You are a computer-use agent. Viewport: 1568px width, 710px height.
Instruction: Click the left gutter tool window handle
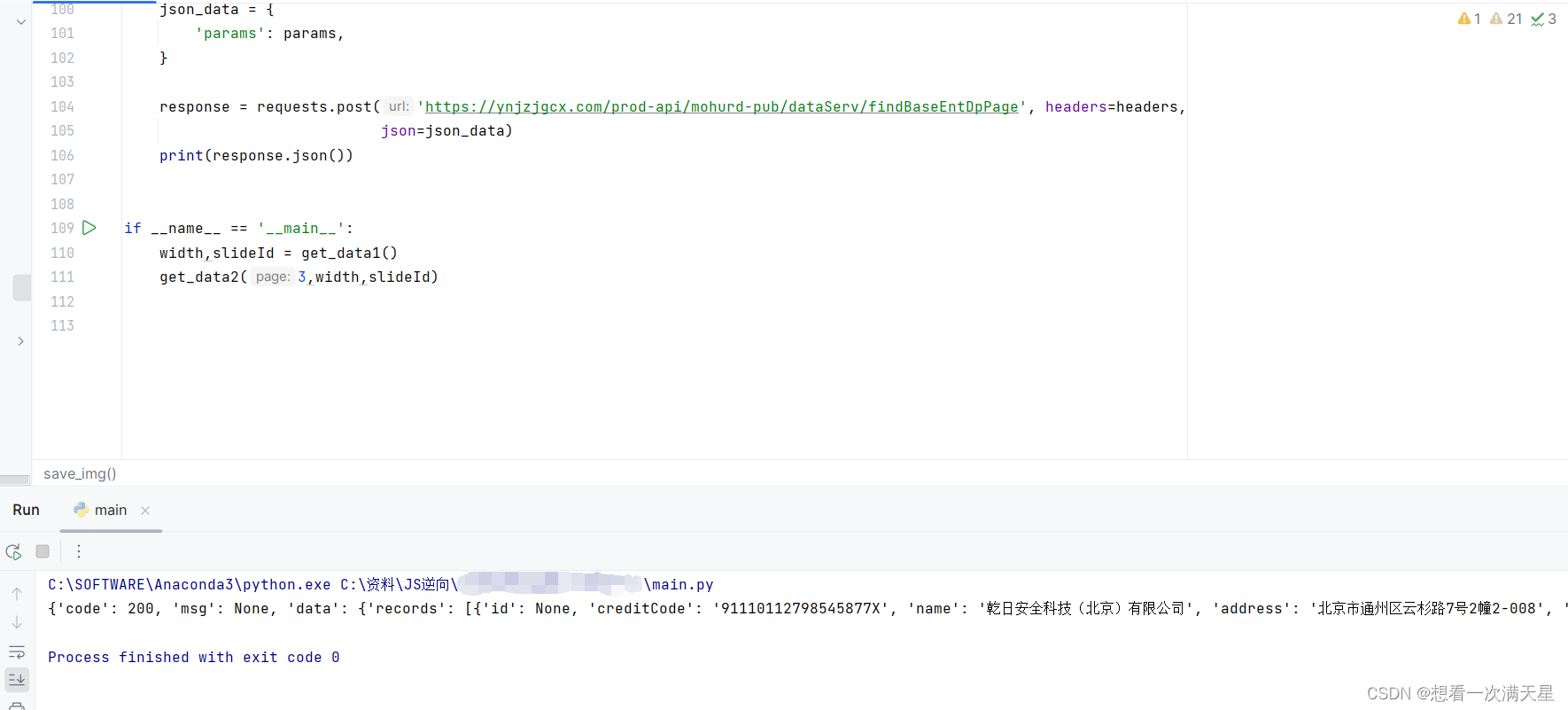pos(21,287)
